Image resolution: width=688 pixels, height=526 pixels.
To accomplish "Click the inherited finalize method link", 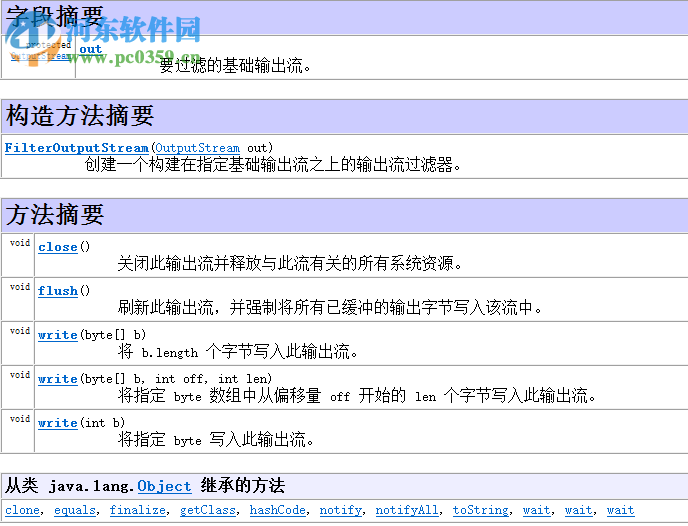I will point(138,510).
